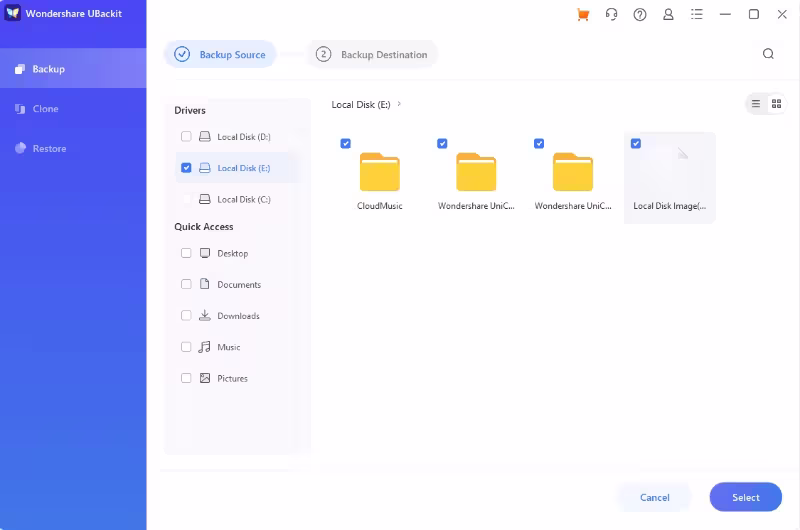Click the Local Disk (D:) drive icon
This screenshot has width=800, height=530.
coord(205,136)
